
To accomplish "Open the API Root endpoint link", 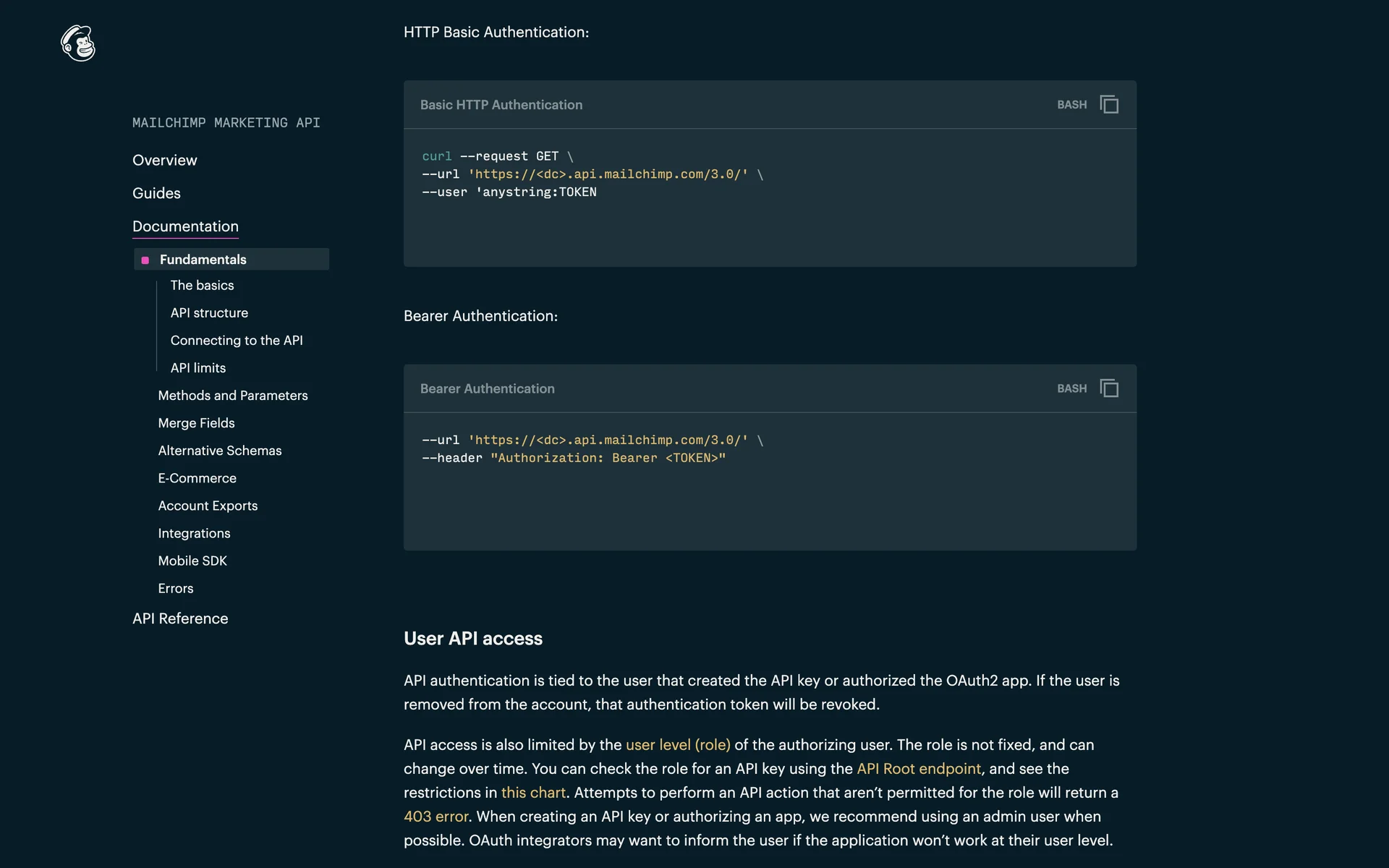I will click(x=918, y=769).
